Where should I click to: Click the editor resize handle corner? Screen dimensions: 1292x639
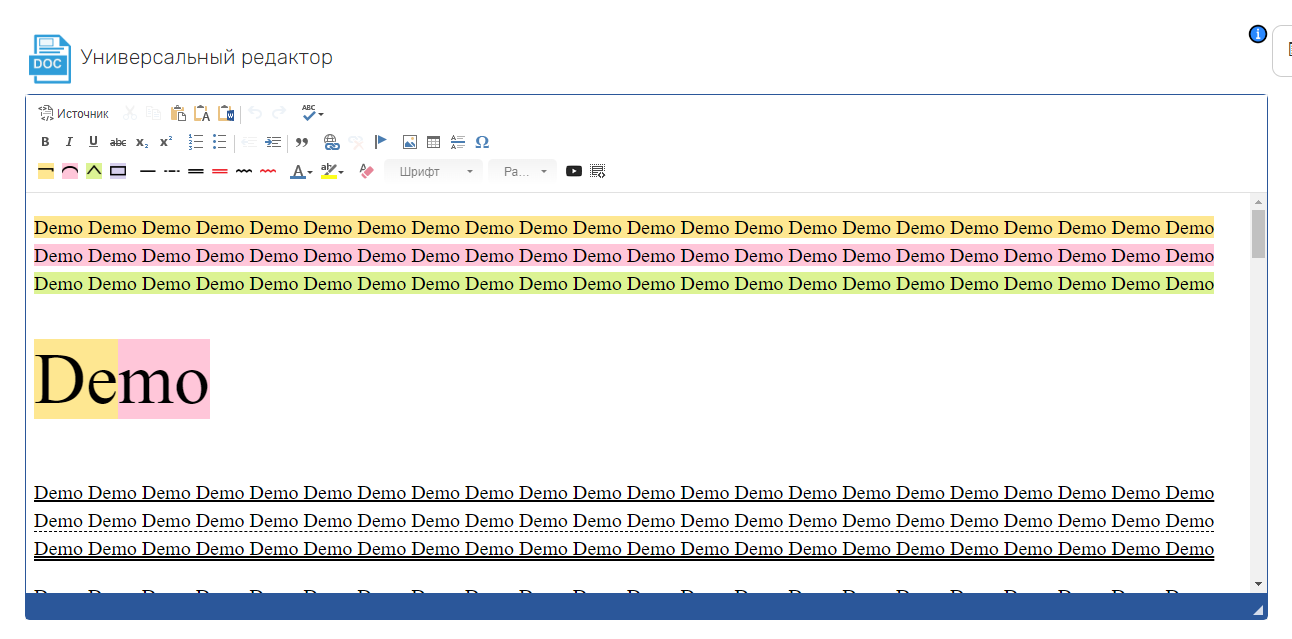(1257, 609)
